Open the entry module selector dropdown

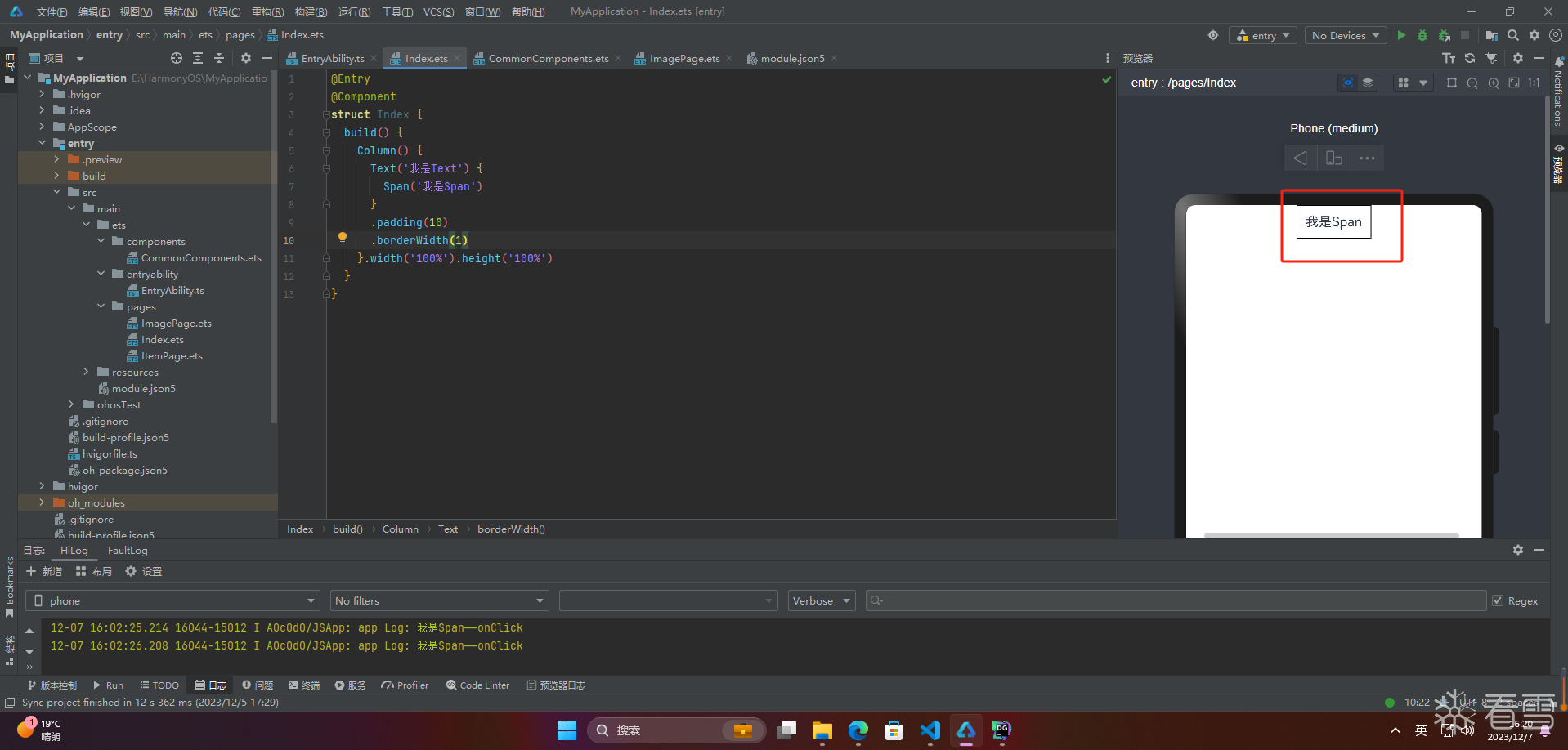pos(1262,35)
